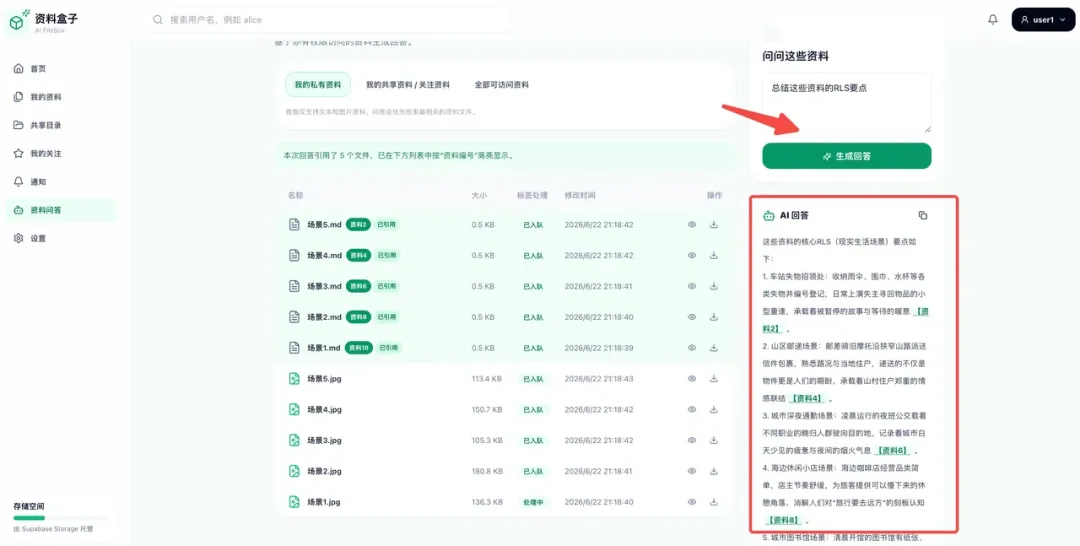This screenshot has height=546, width=1080.
Task: Click the 存储空间 usage progress bar
Action: [61, 518]
